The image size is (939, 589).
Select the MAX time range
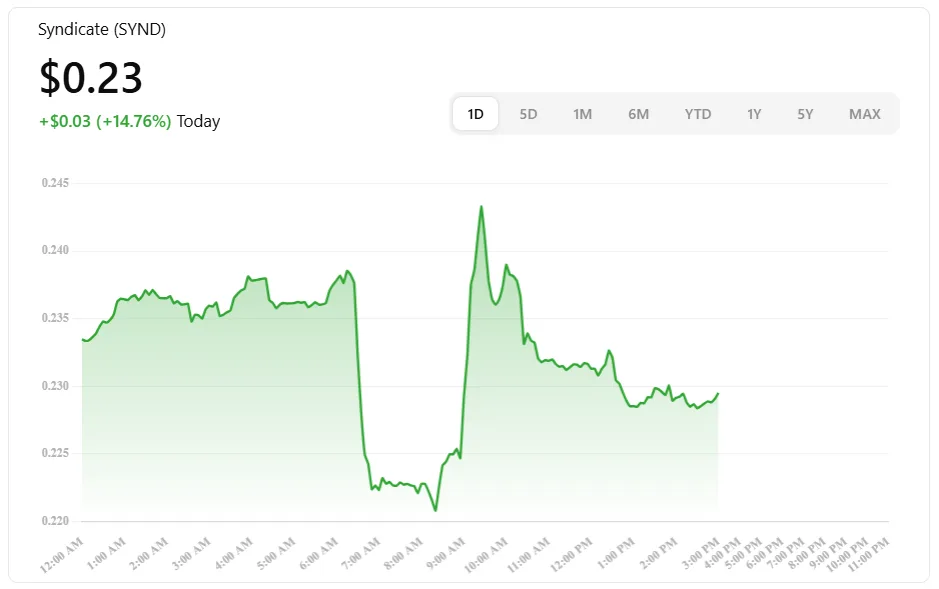tap(863, 113)
